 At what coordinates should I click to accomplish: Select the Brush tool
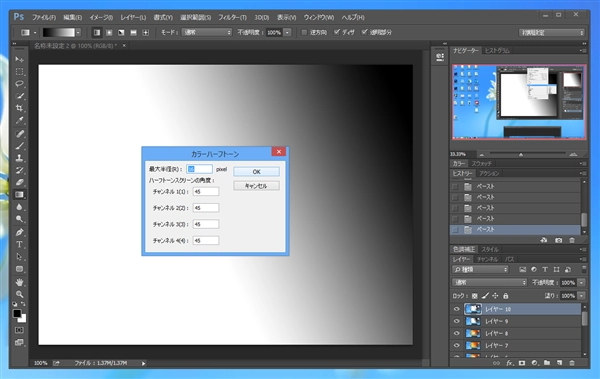(x=19, y=146)
